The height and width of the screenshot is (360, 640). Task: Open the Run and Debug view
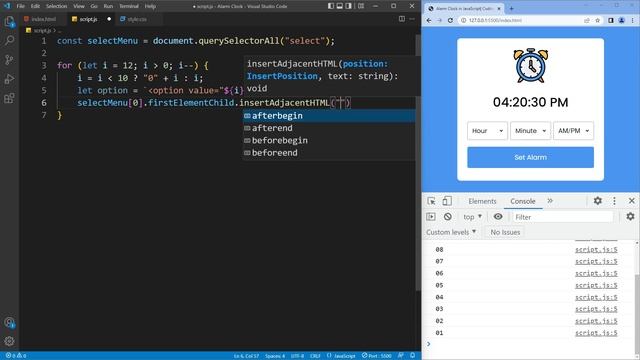[9, 79]
